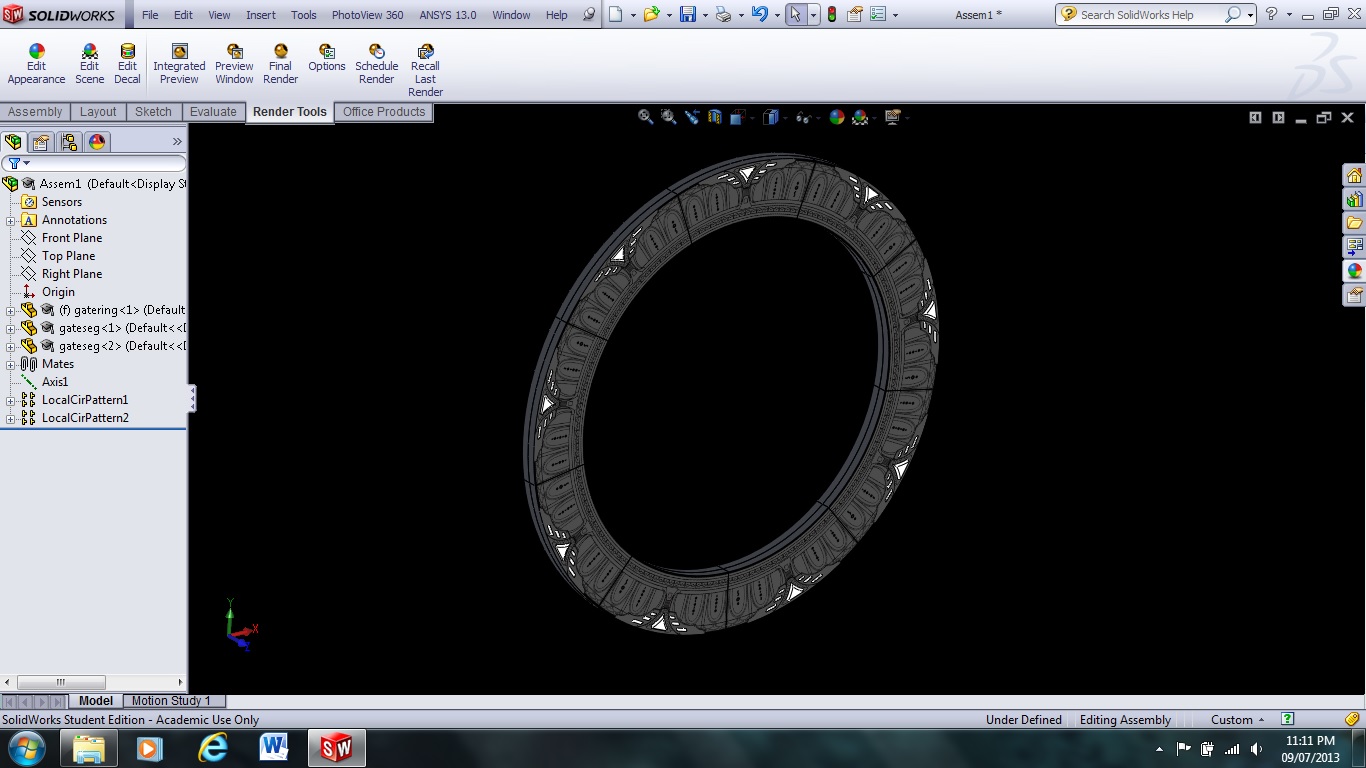Open the Save button dropdown arrow
The image size is (1366, 768).
[x=705, y=15]
